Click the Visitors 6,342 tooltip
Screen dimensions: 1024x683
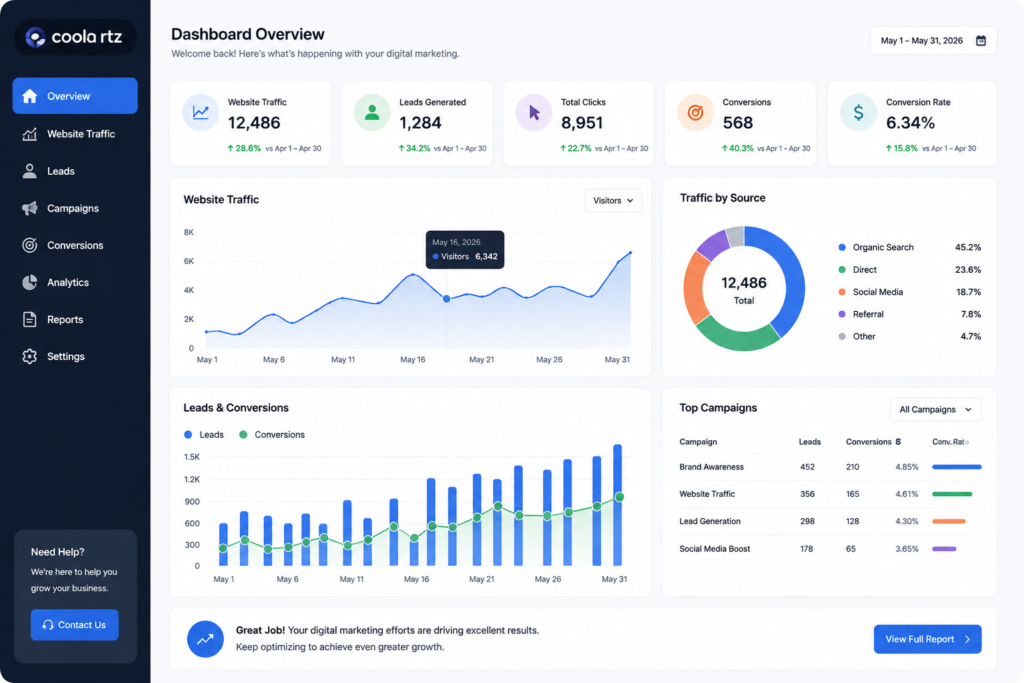[x=465, y=249]
